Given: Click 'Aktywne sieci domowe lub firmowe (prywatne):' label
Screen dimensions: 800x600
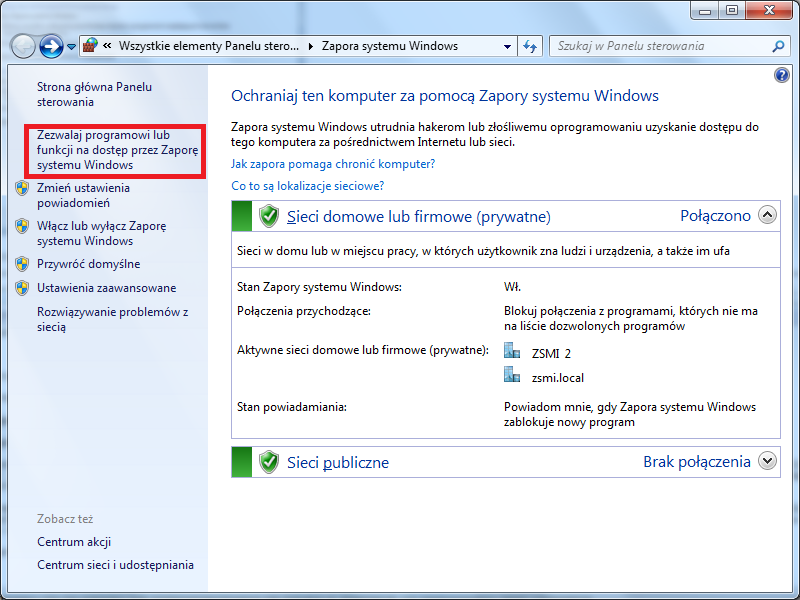Looking at the screenshot, I should coord(363,350).
